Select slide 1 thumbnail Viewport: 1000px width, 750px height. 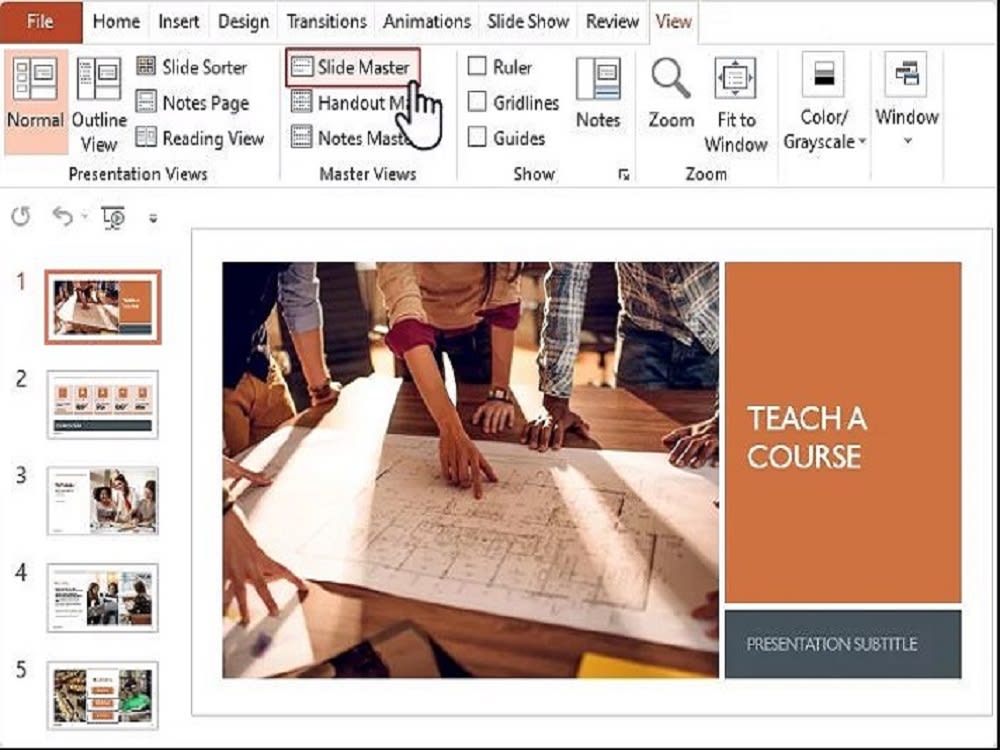point(103,307)
